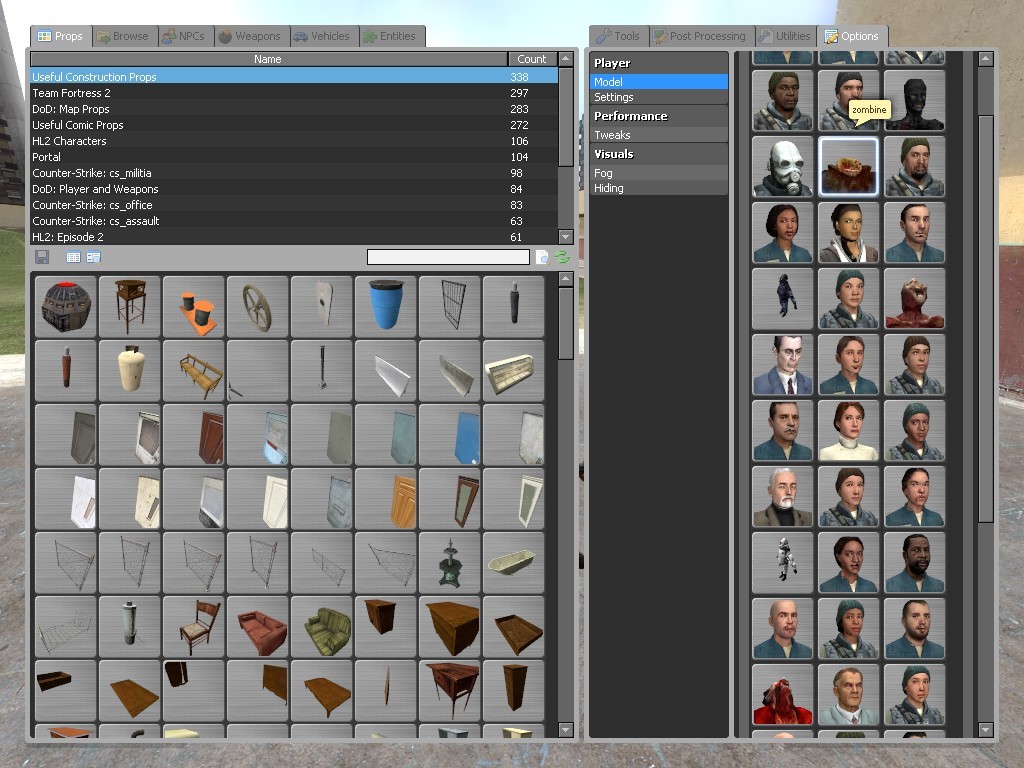
Task: Click the document page icon beside search box
Action: pyautogui.click(x=542, y=257)
